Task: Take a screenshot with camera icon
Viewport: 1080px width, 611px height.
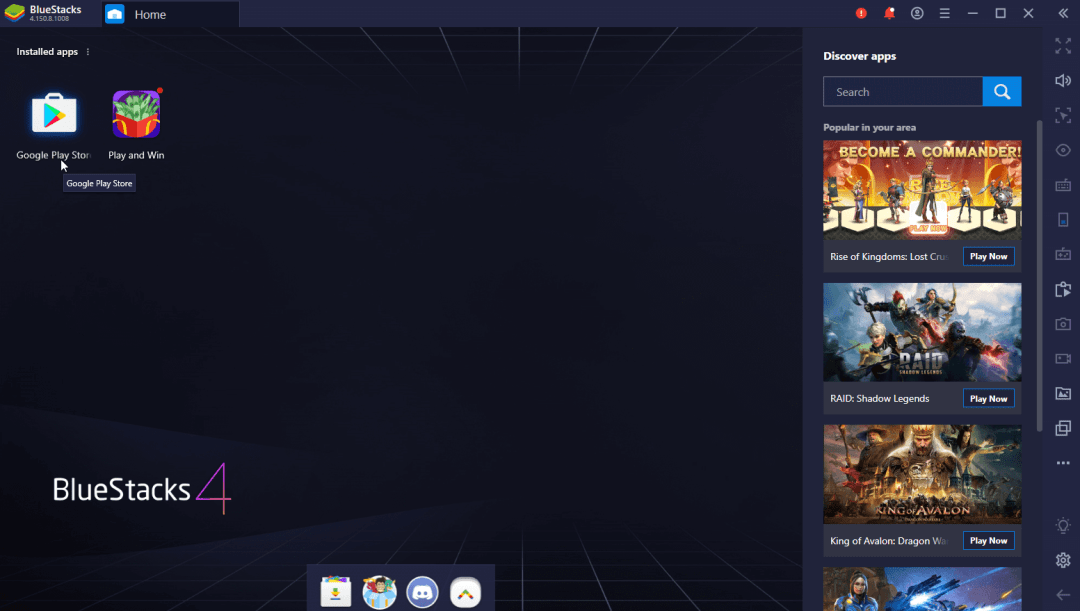Action: pyautogui.click(x=1063, y=324)
